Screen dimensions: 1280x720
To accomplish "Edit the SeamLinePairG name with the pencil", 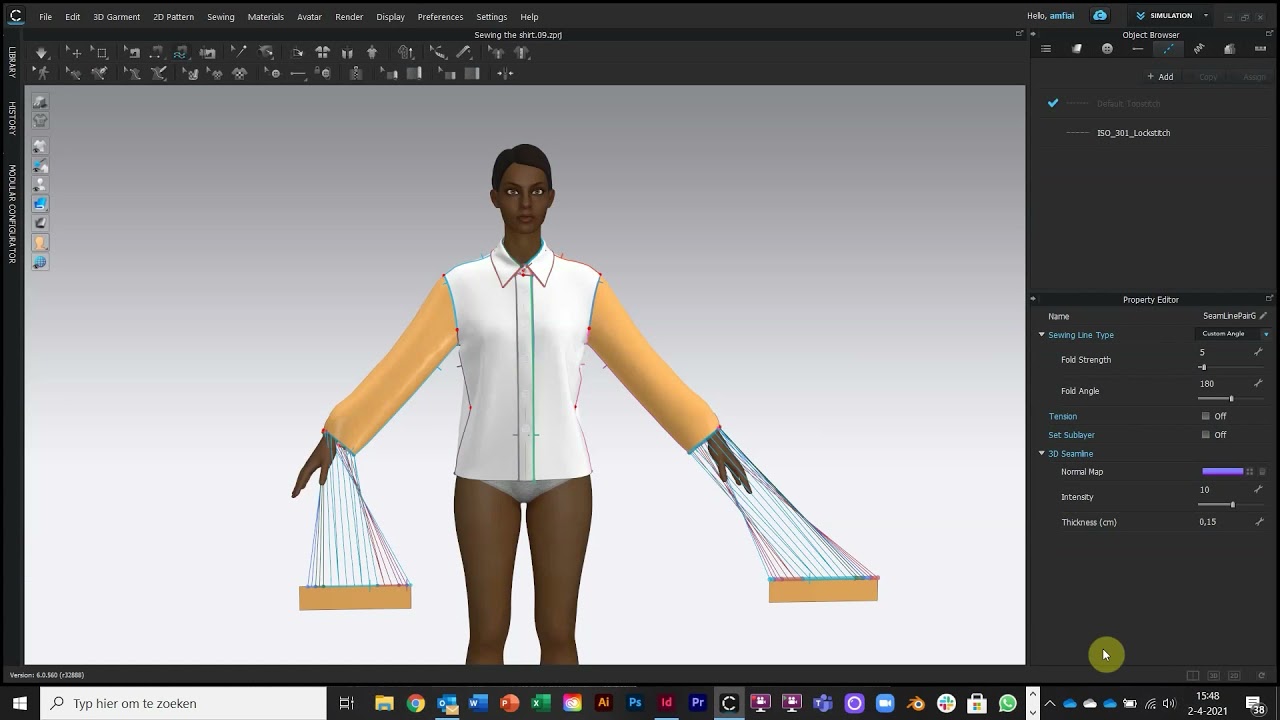I will click(1263, 316).
